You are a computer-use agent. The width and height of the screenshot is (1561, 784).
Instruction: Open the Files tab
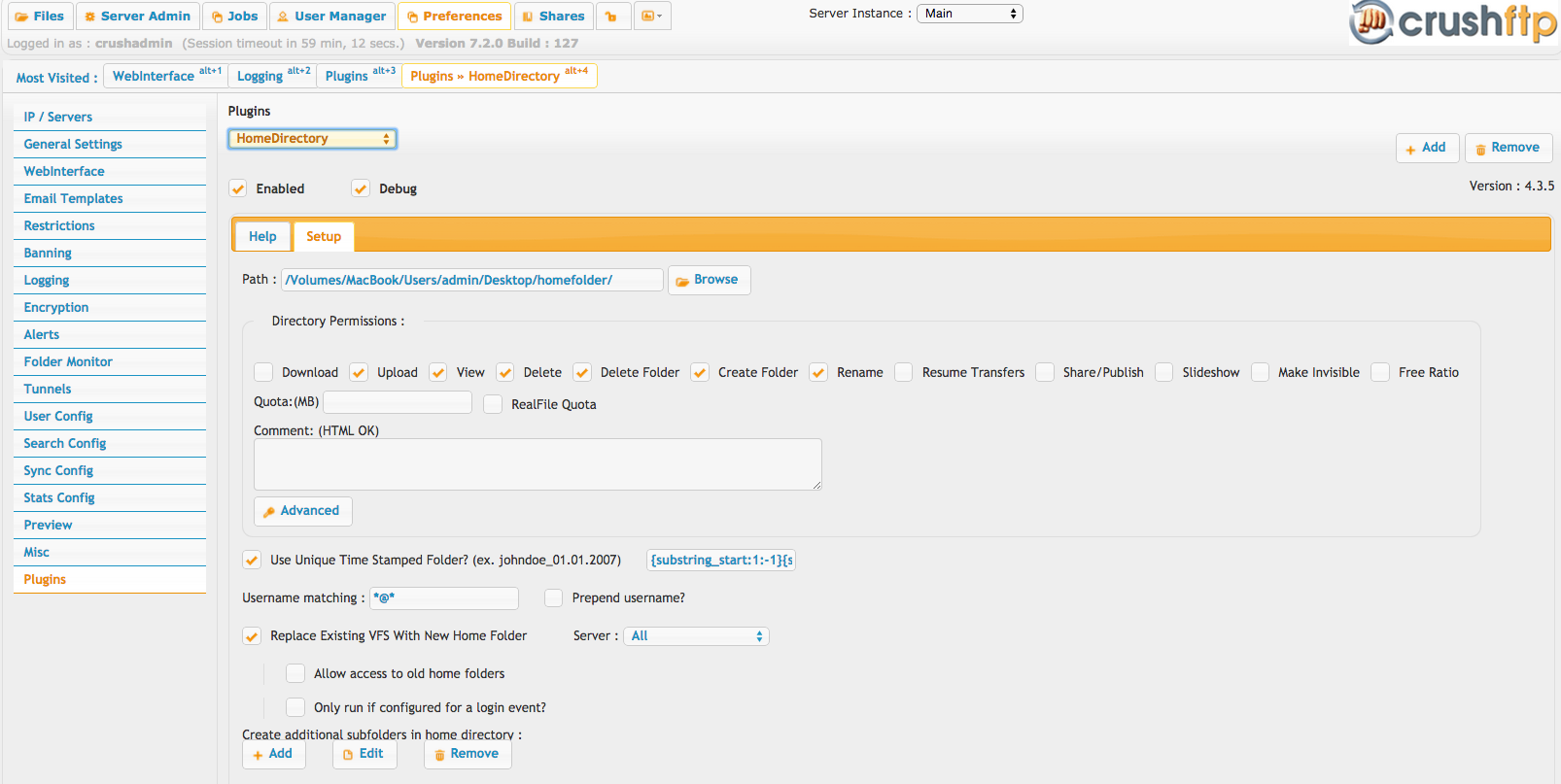click(40, 17)
